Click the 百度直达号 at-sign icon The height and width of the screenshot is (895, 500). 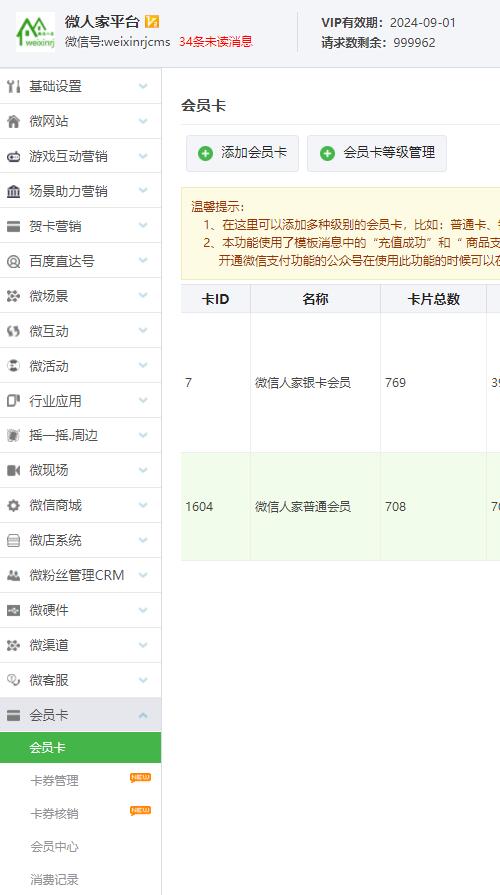click(x=13, y=261)
